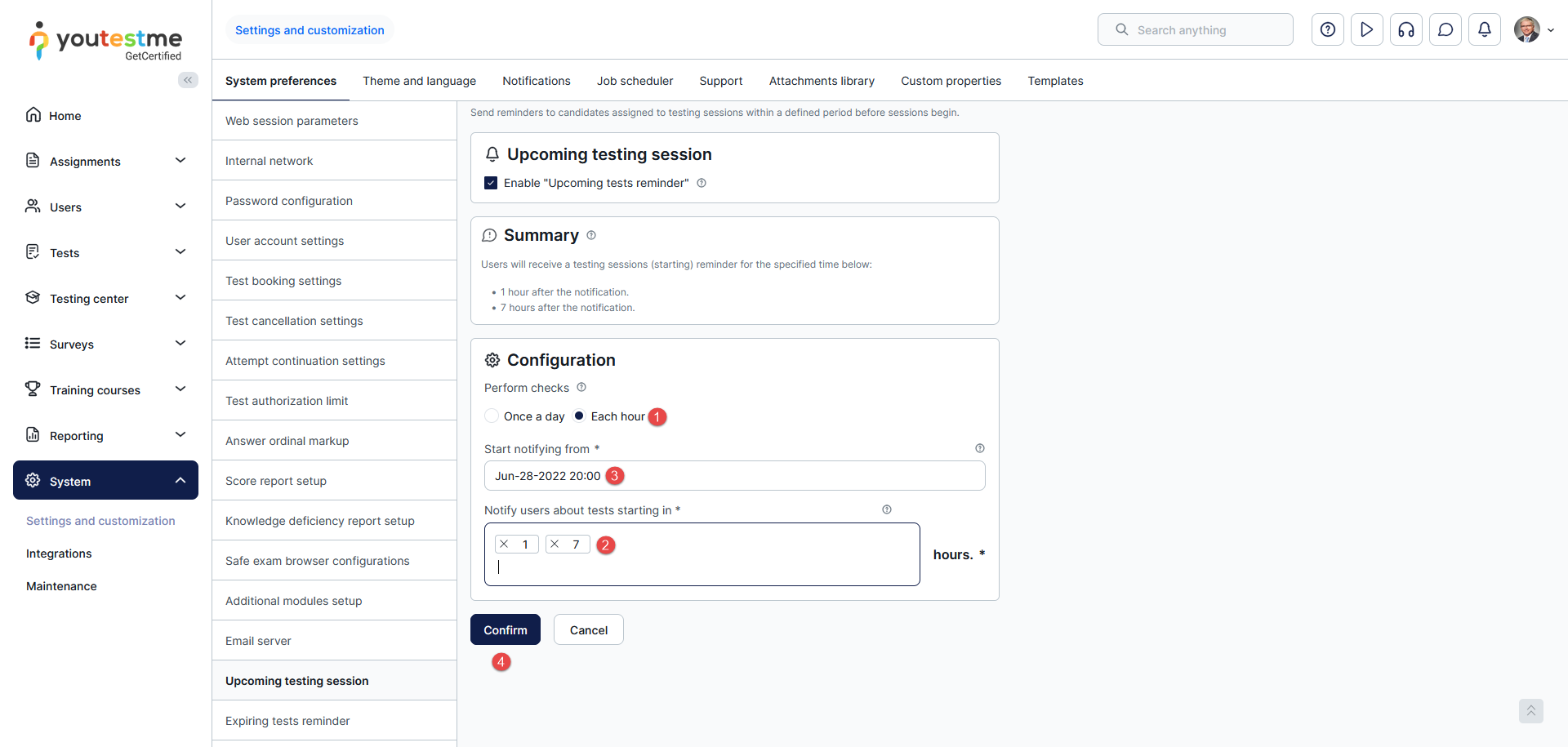Open the chat bubble icon in header
Screen dimensions: 1568x747
[1445, 30]
